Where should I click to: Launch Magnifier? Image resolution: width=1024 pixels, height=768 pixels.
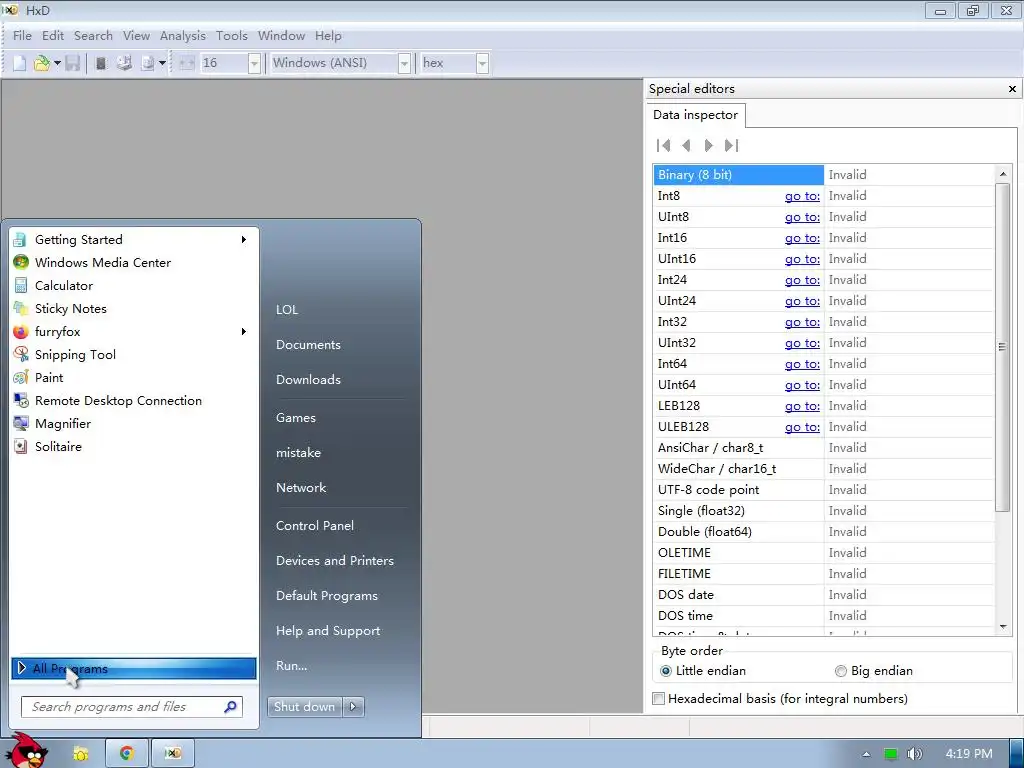coord(133,424)
